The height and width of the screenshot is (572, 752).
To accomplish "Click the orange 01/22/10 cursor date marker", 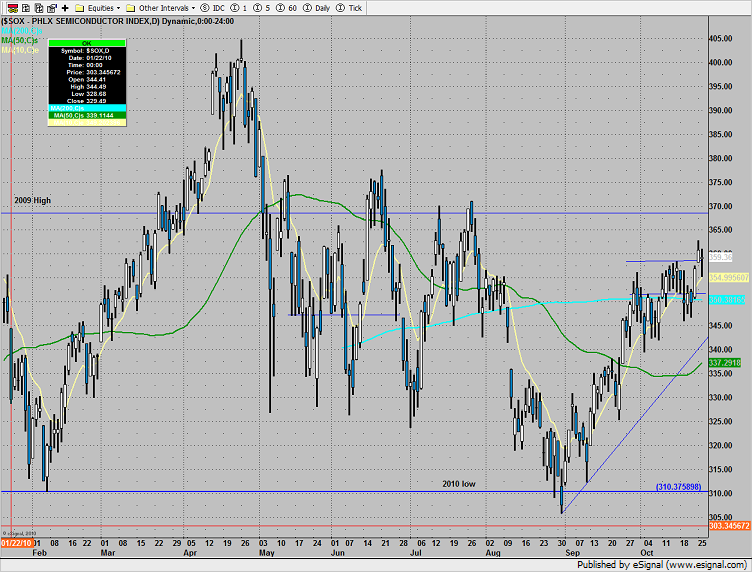I will coord(17,543).
